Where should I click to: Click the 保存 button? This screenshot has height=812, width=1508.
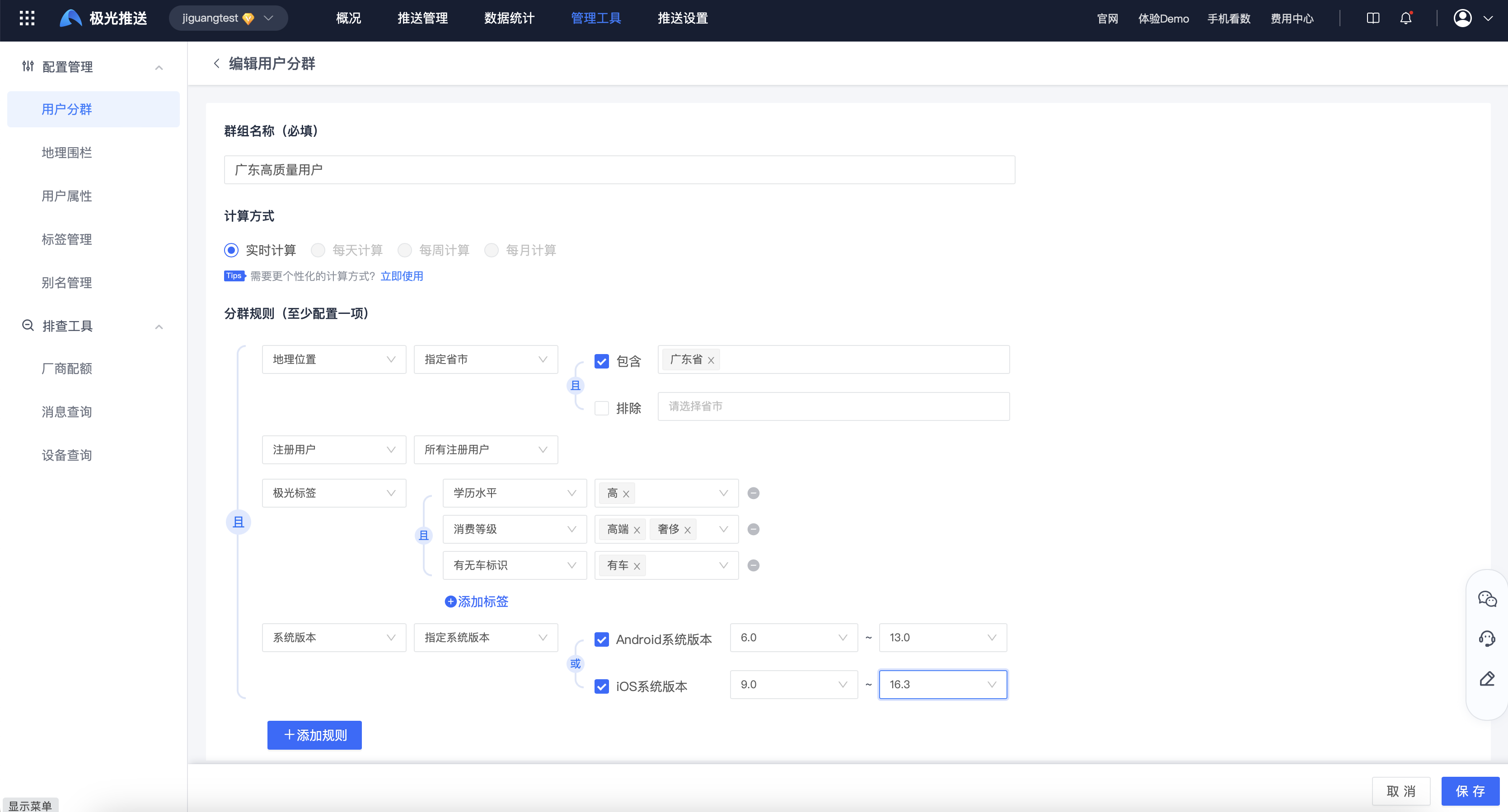coord(1470,791)
